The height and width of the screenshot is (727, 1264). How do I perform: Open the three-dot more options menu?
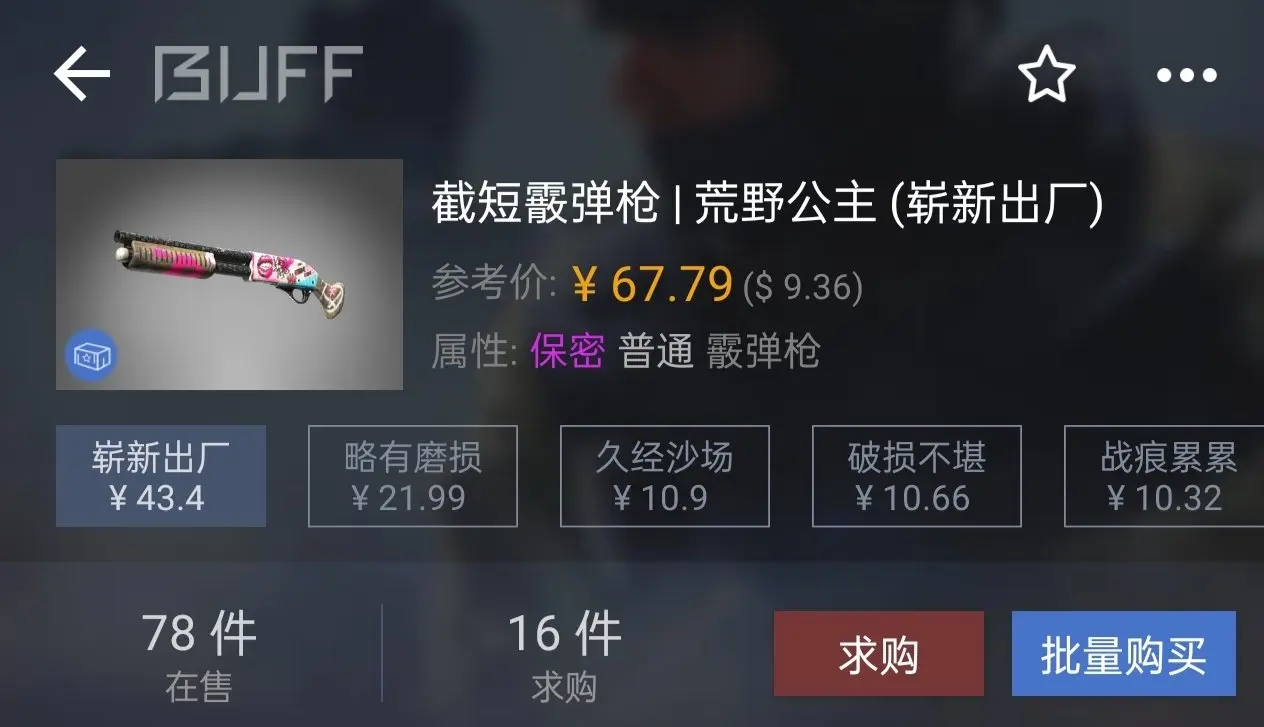click(x=1187, y=75)
